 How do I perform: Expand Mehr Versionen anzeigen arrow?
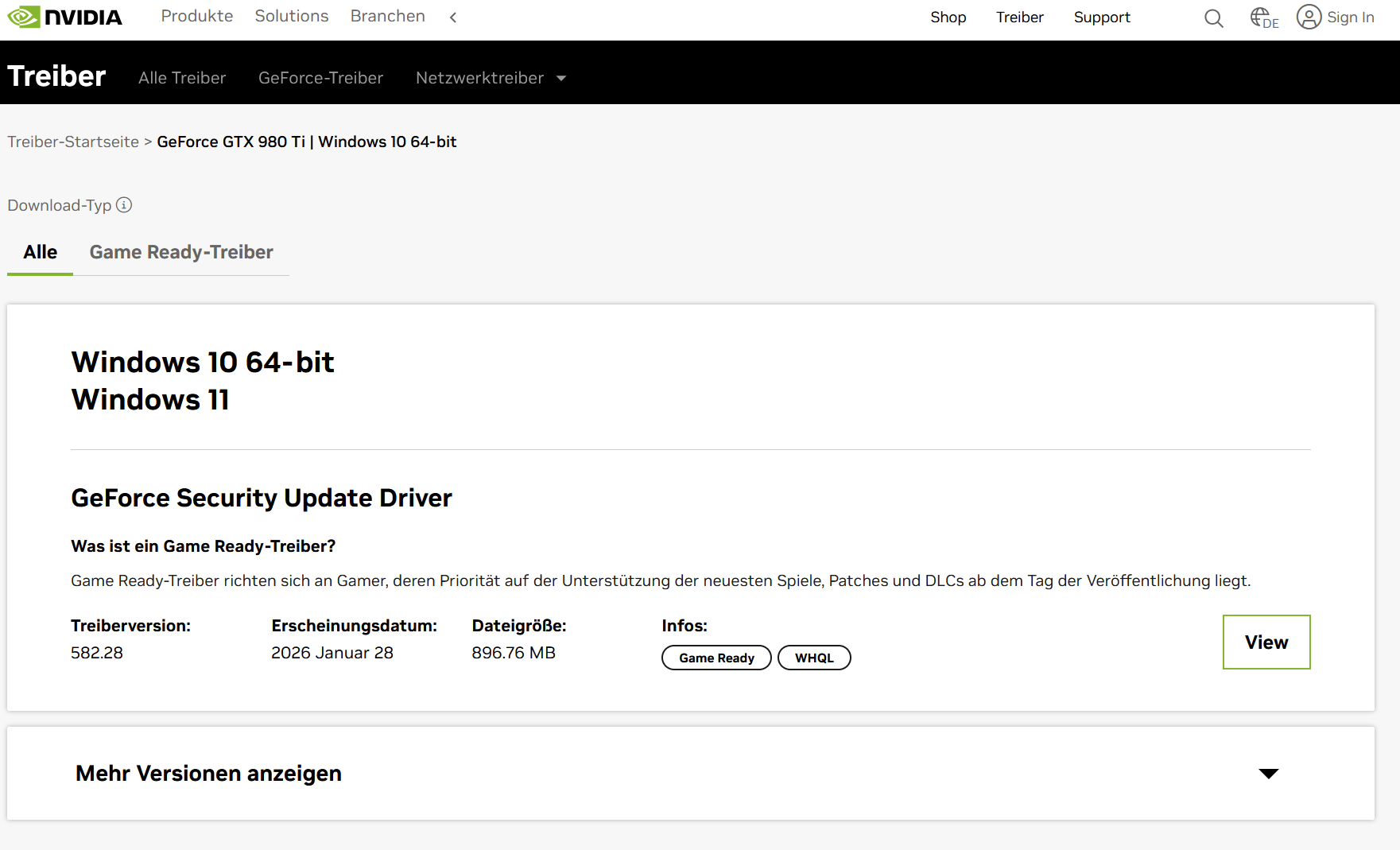tap(1269, 774)
